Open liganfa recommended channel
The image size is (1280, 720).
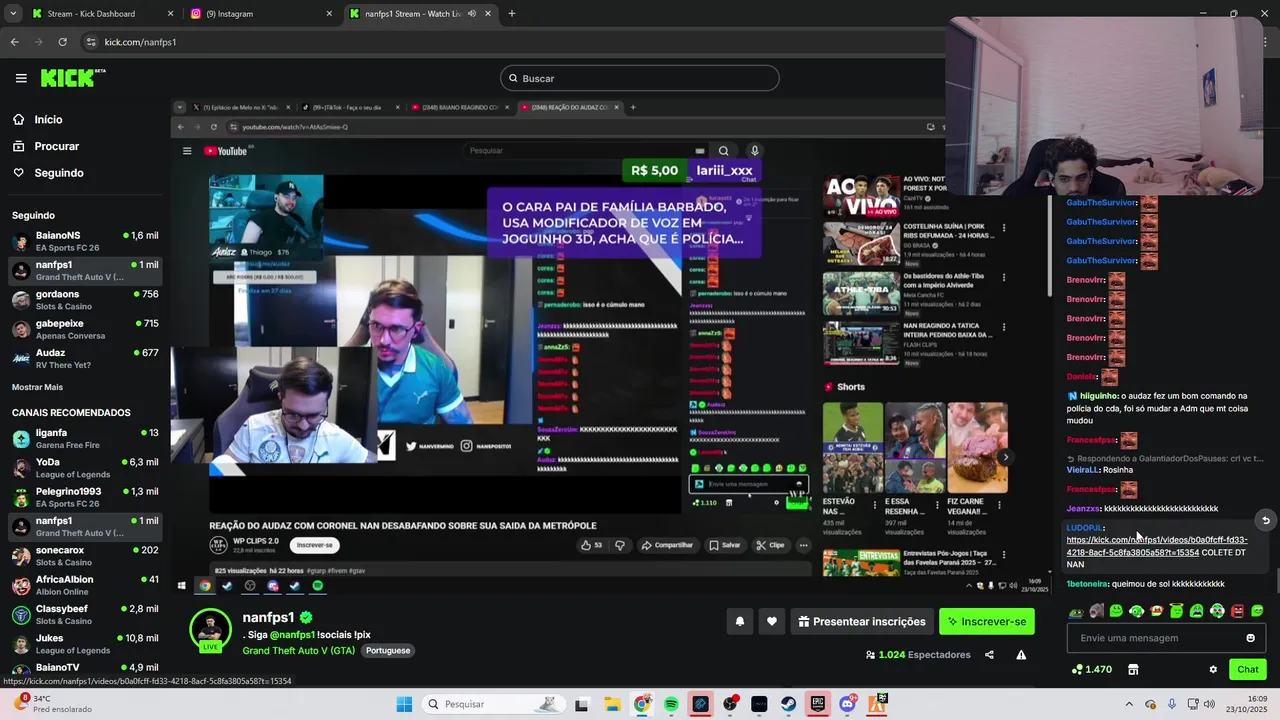[85, 439]
